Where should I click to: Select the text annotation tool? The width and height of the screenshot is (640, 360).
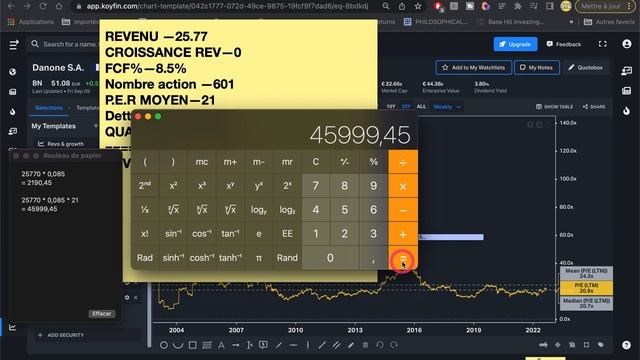click(221, 345)
